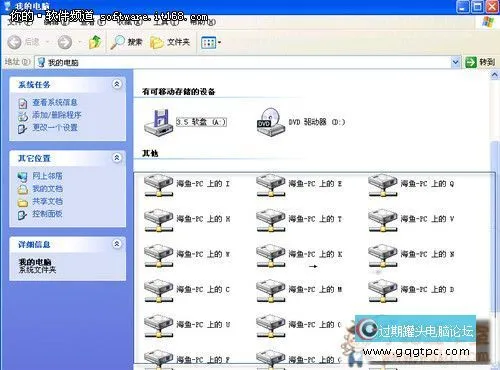This screenshot has width=500, height=370.
Task: Click the vertical scrollbar thumb
Action: click(495, 227)
